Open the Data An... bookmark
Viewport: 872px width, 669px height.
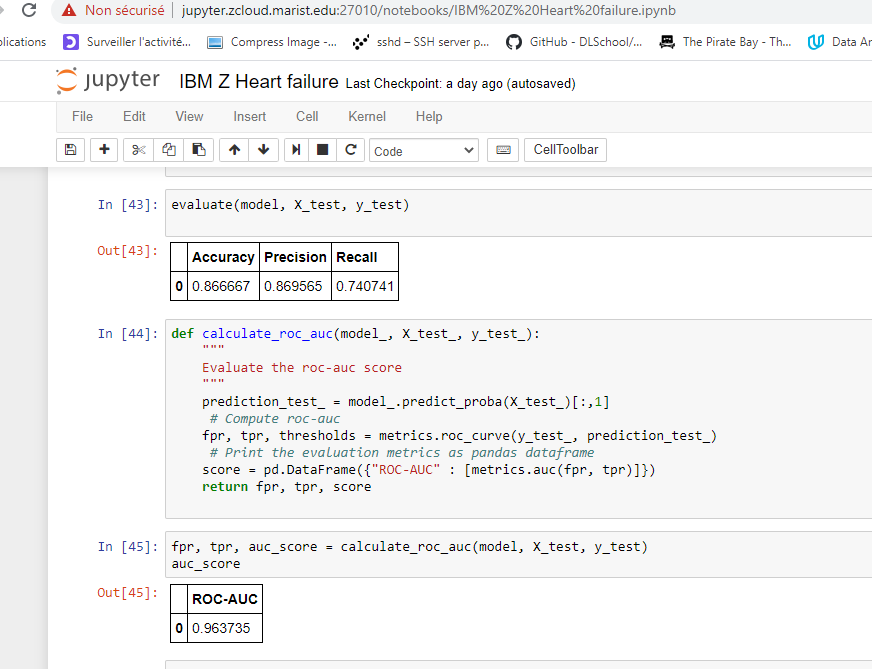839,42
